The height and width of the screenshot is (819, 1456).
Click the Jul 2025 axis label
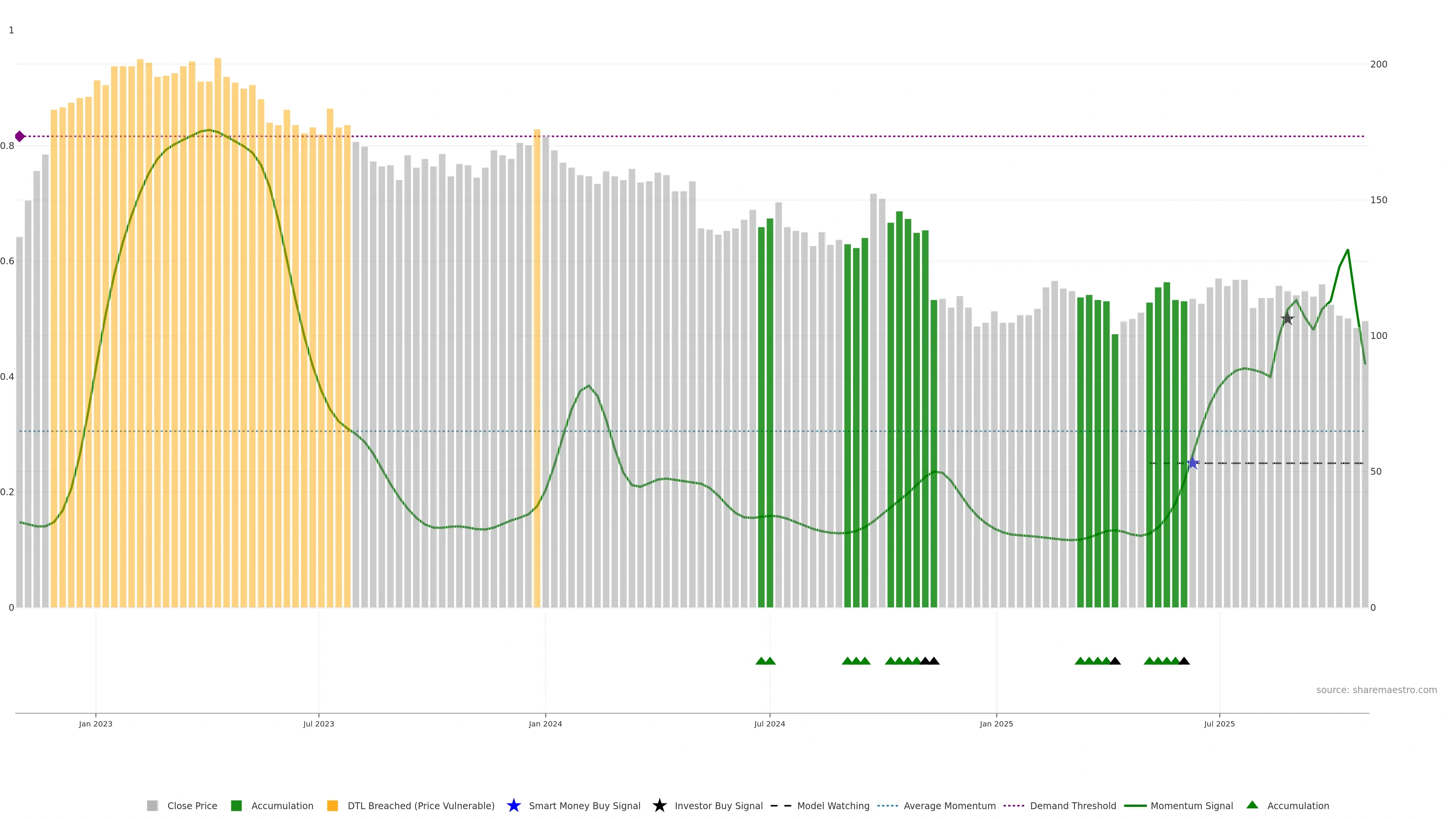(x=1219, y=723)
